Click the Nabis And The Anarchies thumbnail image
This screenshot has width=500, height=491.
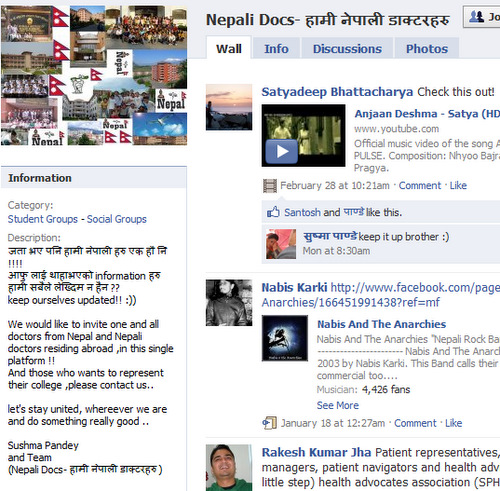pyautogui.click(x=285, y=338)
